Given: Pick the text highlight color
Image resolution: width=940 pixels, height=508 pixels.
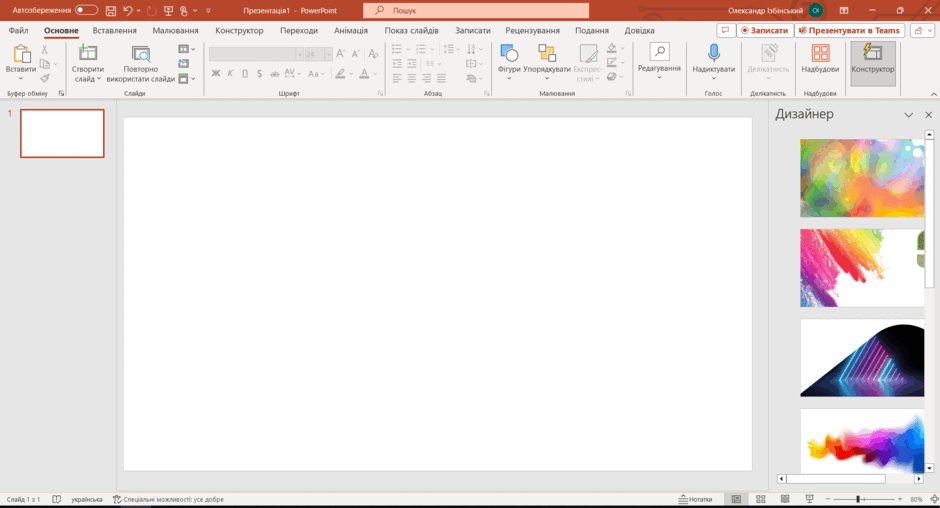Looking at the screenshot, I should point(340,74).
